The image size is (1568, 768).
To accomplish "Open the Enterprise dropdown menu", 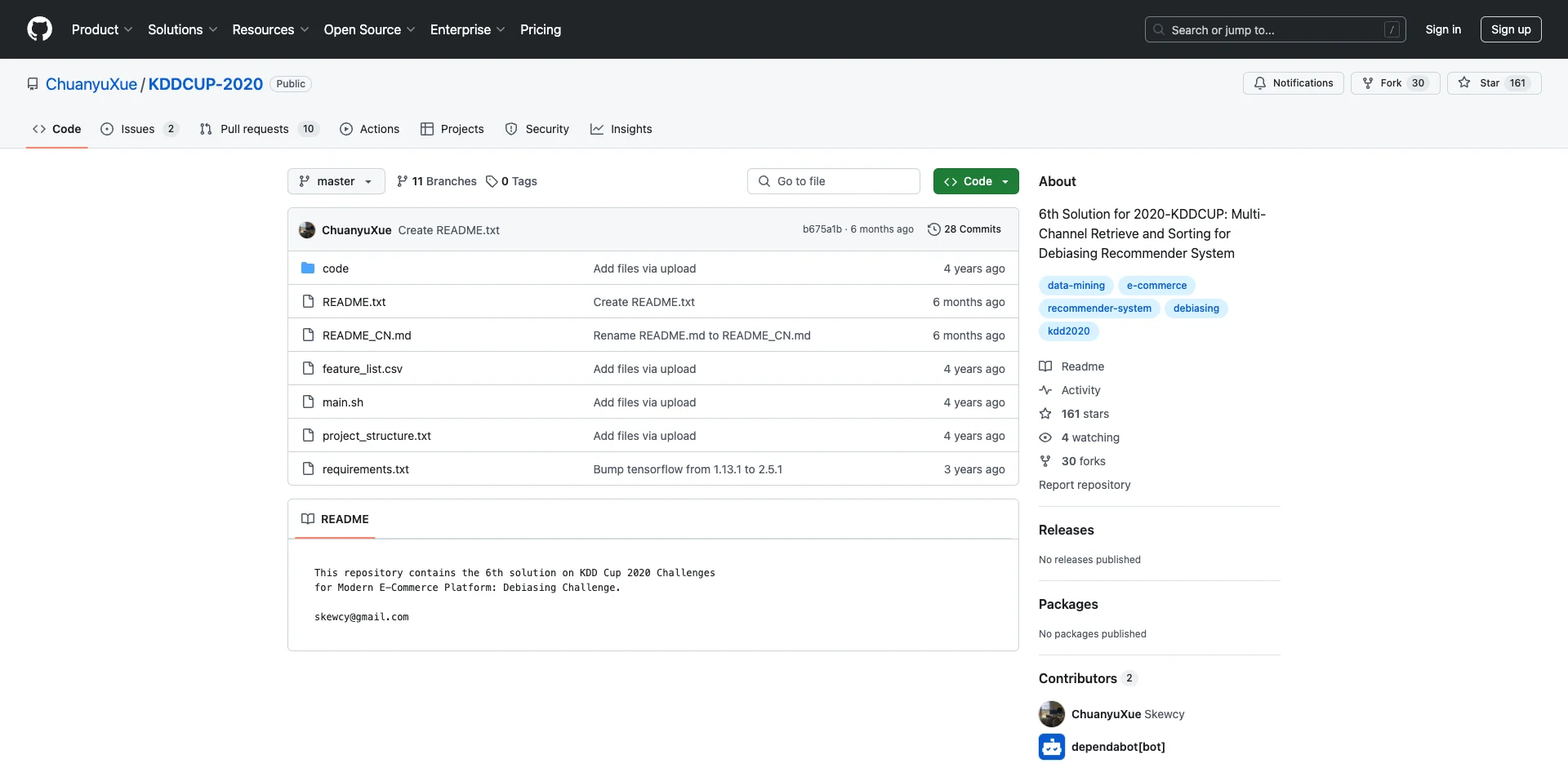I will [468, 29].
